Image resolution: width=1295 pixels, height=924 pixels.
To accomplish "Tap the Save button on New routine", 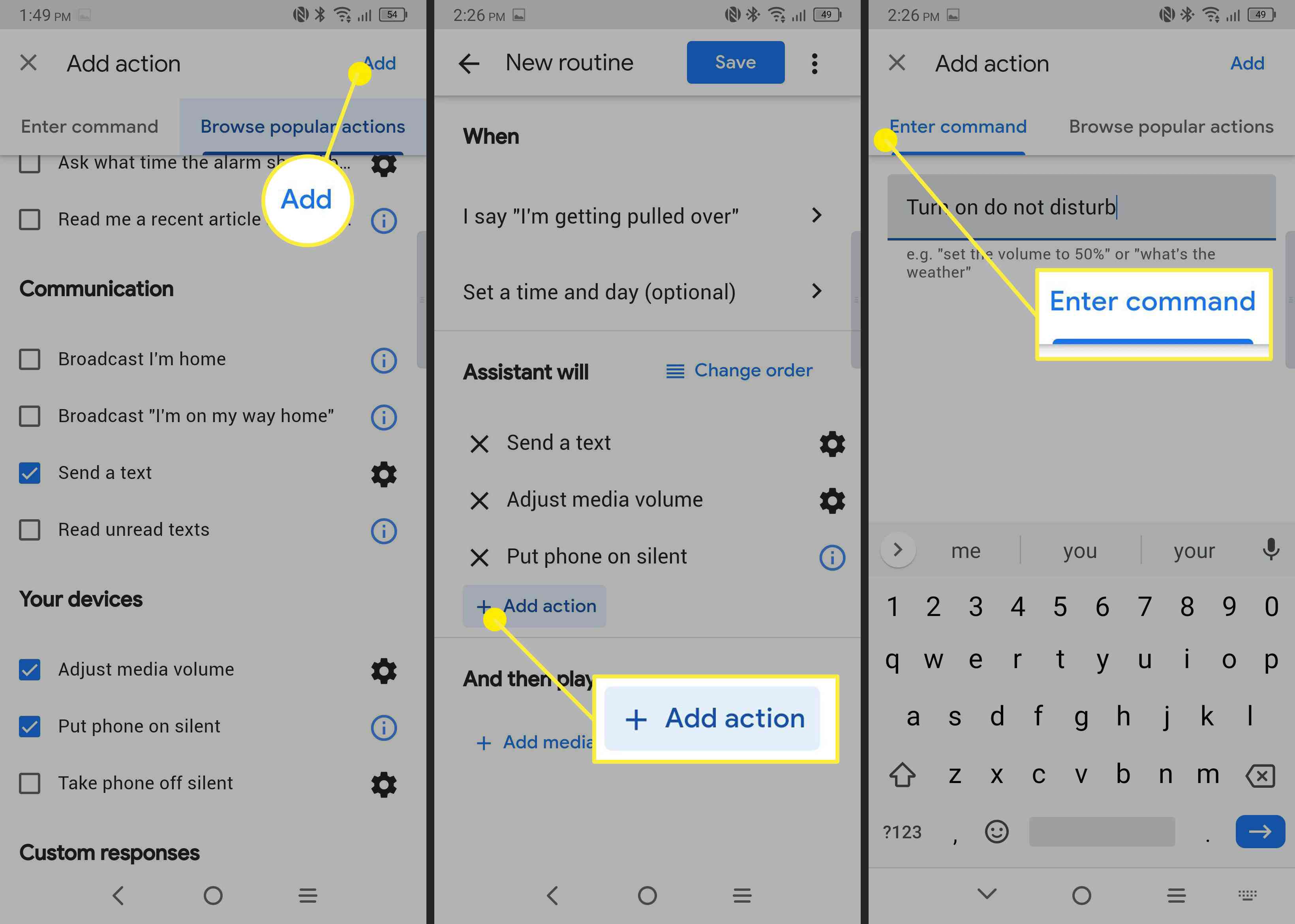I will pos(735,62).
